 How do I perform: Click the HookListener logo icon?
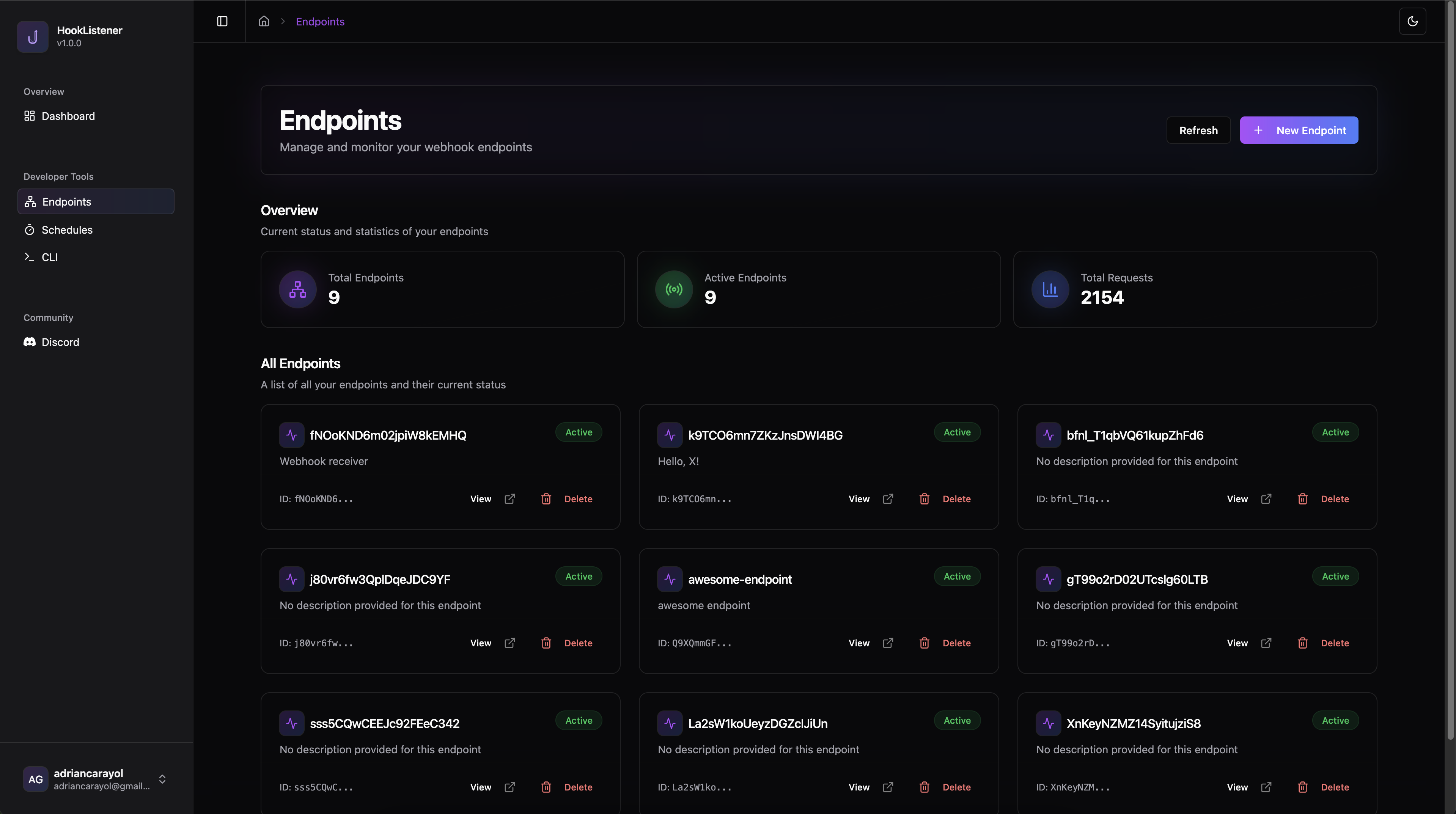tap(33, 37)
